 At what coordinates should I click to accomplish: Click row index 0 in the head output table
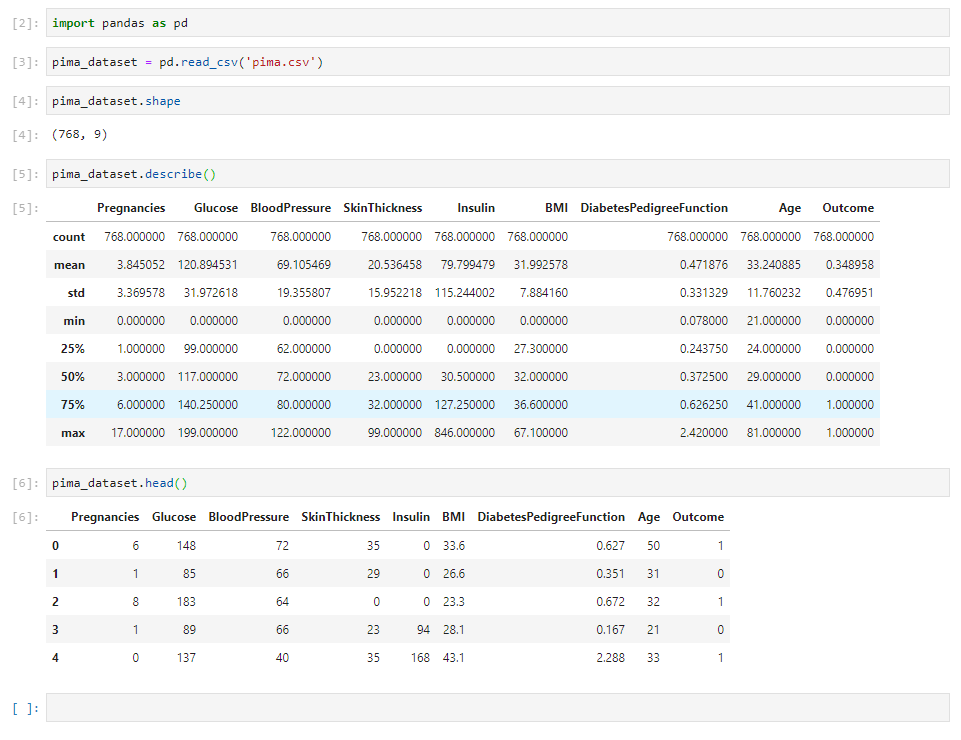(x=55, y=545)
